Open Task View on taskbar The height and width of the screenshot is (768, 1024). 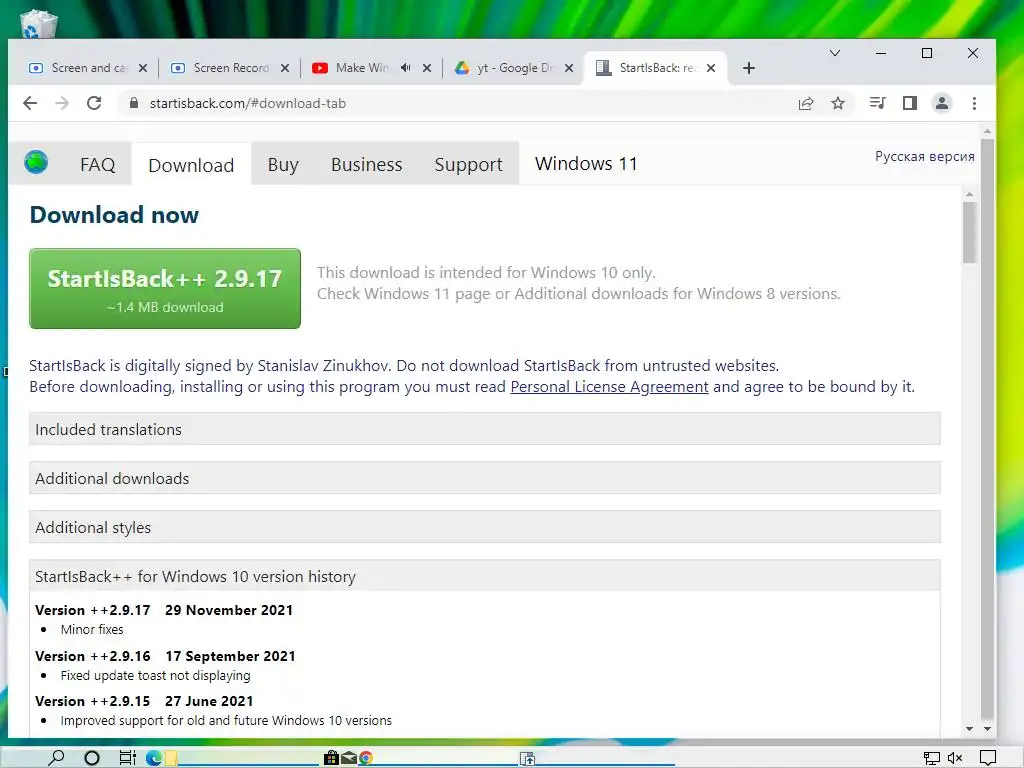tap(127, 758)
